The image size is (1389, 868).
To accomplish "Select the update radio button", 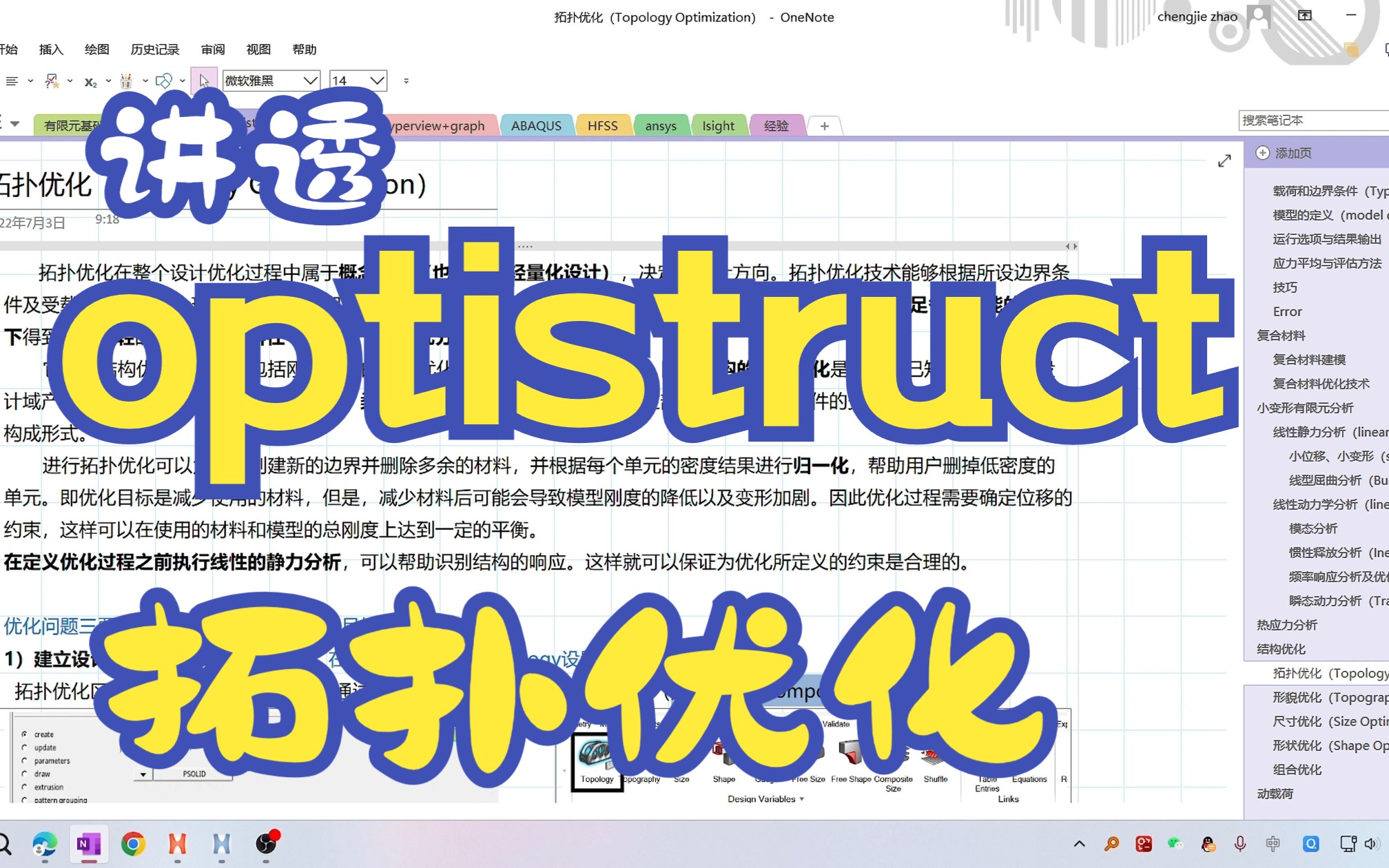I will pyautogui.click(x=25, y=747).
